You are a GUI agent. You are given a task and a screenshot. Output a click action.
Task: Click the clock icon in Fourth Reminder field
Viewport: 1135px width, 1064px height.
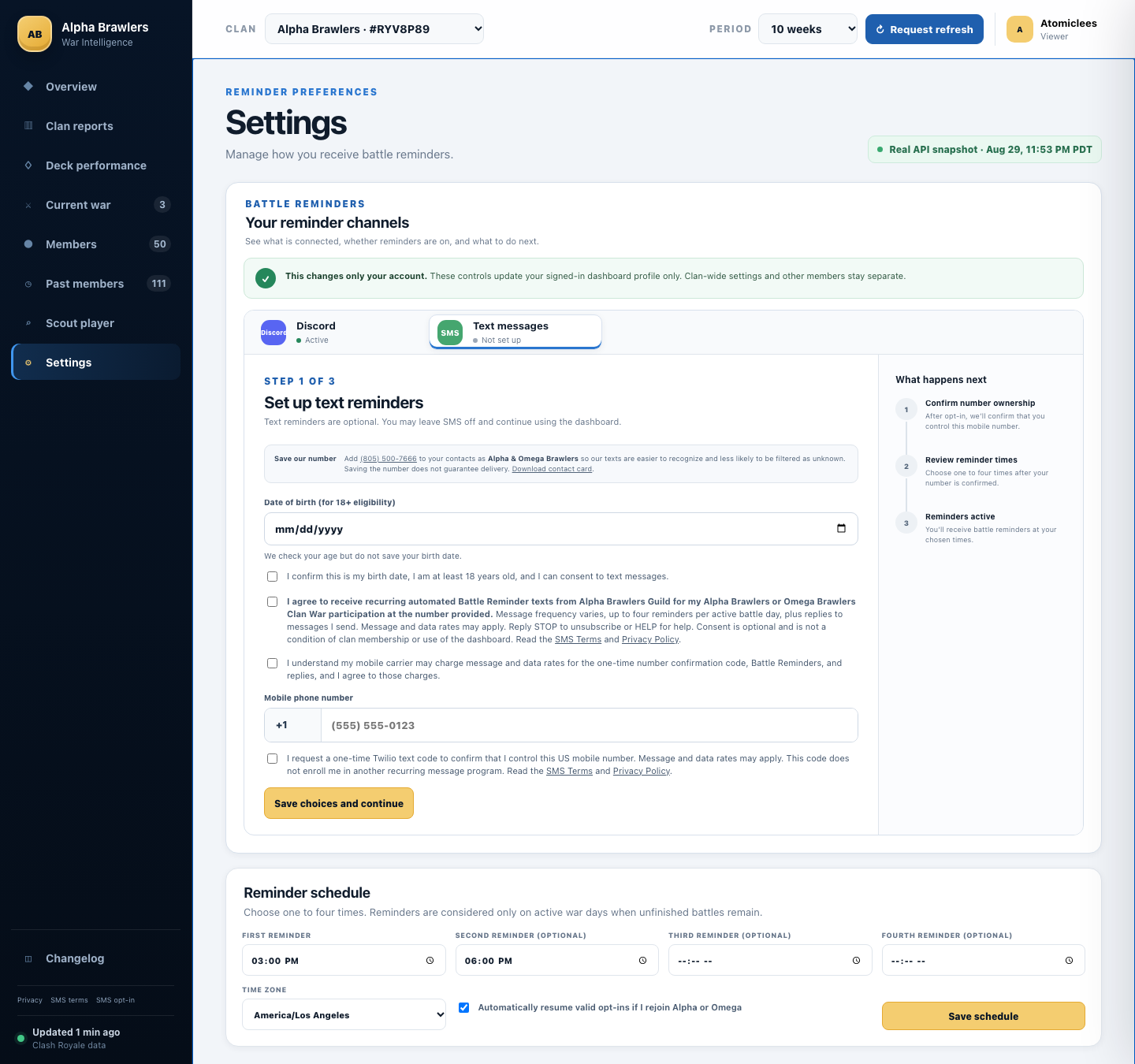click(x=1069, y=961)
